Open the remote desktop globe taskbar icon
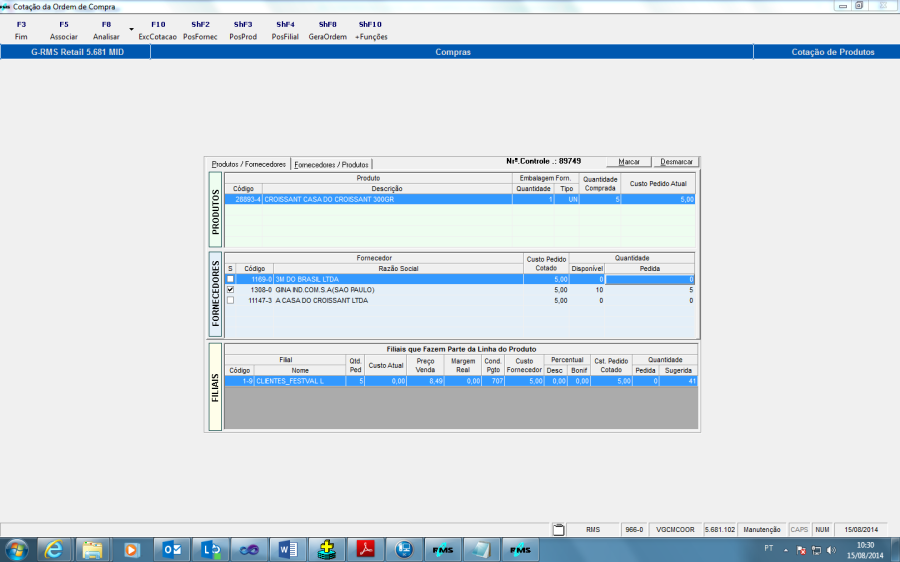900x562 pixels. 404,550
